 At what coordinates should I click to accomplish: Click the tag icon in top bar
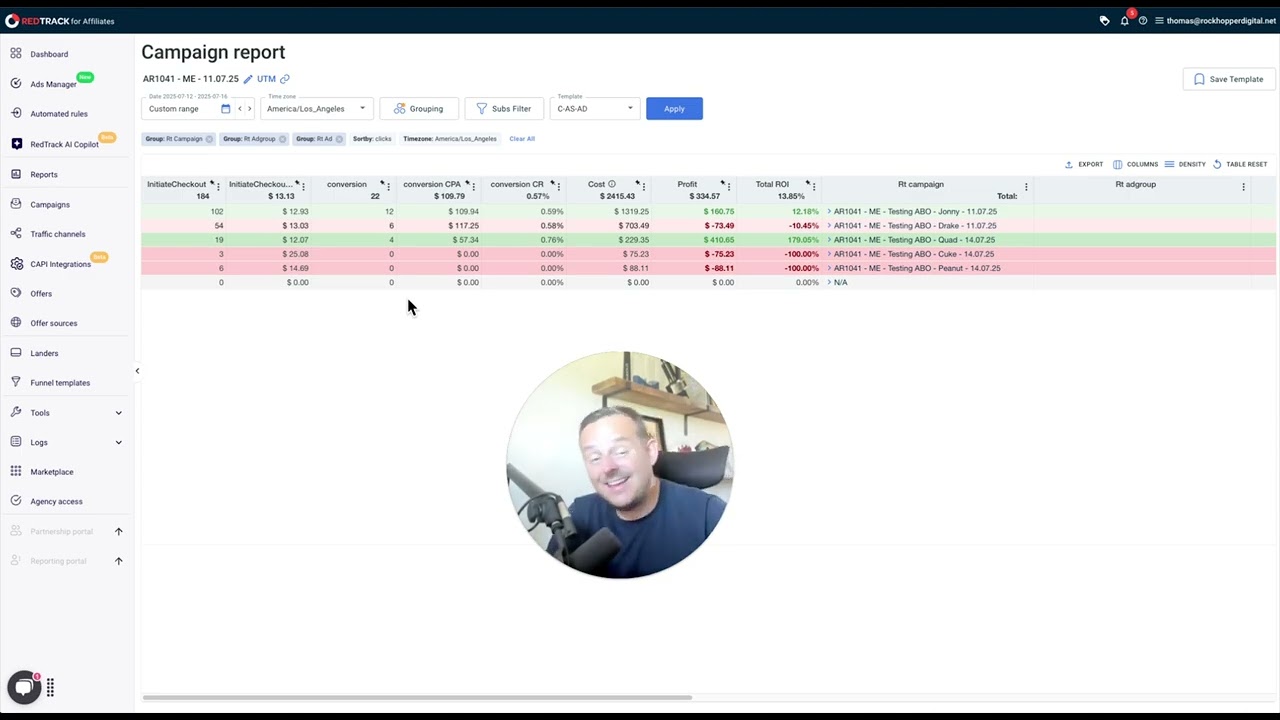(1104, 21)
